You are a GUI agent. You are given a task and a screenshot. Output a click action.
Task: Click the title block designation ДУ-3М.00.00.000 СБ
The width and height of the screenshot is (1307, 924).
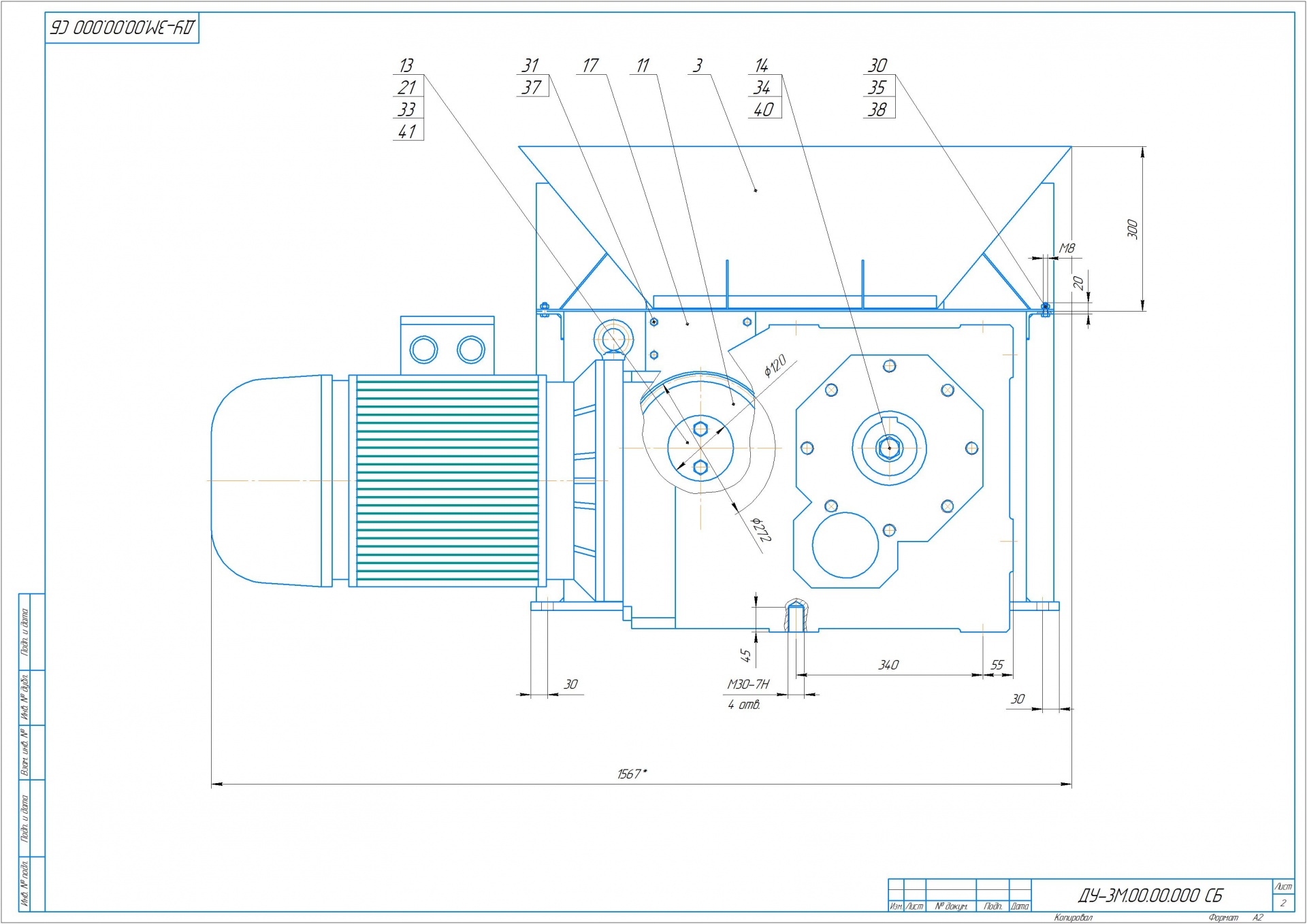click(x=1150, y=895)
